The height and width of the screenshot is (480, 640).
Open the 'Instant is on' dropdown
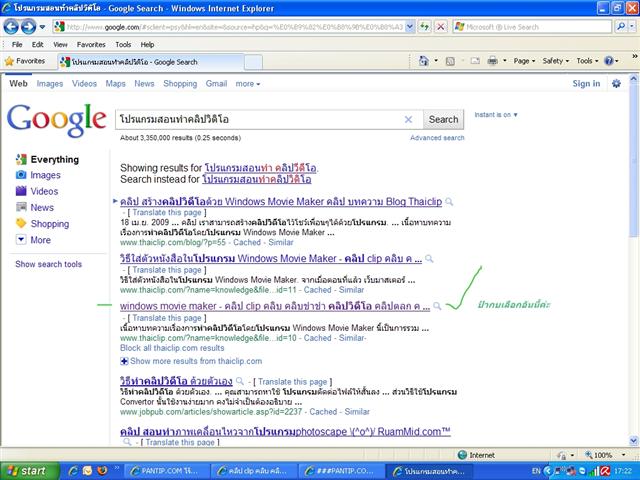pos(496,115)
